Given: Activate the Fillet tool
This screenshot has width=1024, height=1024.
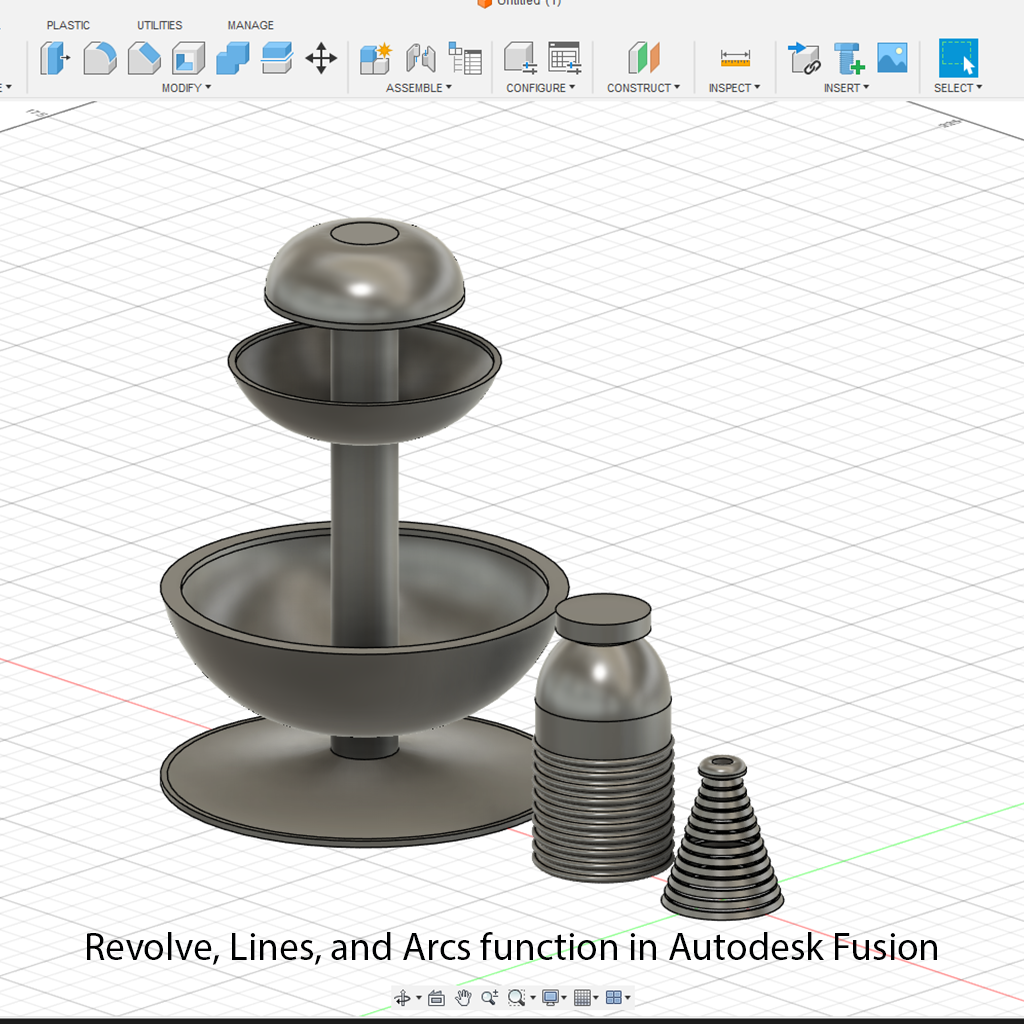Looking at the screenshot, I should [99, 59].
